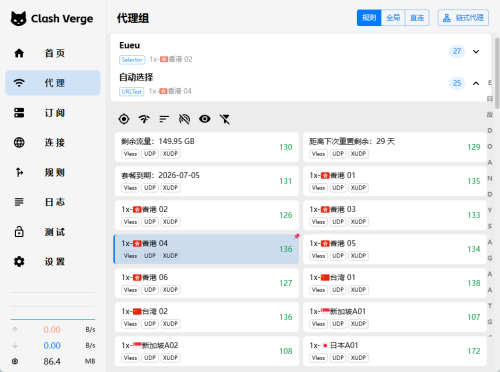Jump to letter N in index bar

(x=490, y=178)
